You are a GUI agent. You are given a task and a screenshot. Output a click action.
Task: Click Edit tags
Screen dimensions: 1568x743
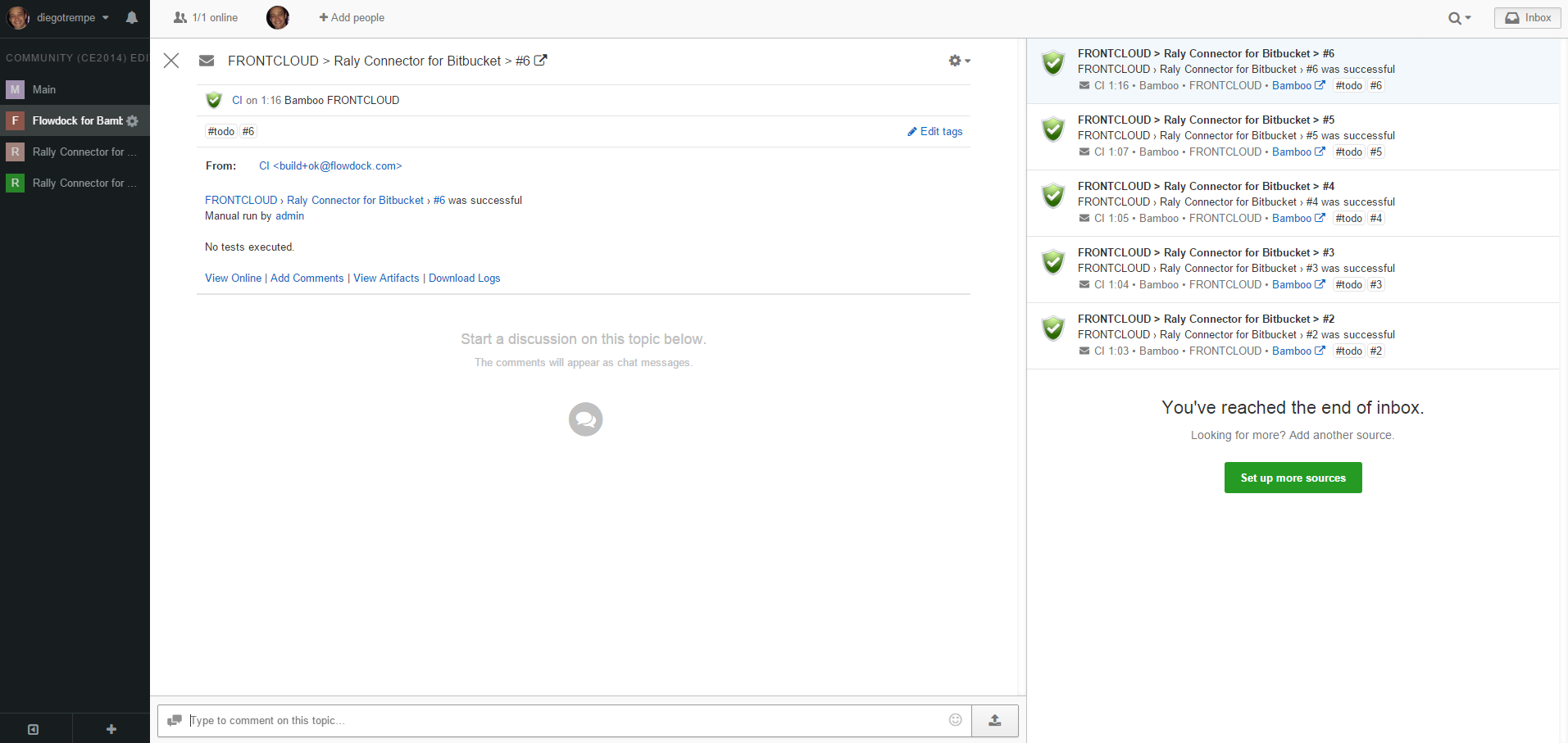point(935,131)
